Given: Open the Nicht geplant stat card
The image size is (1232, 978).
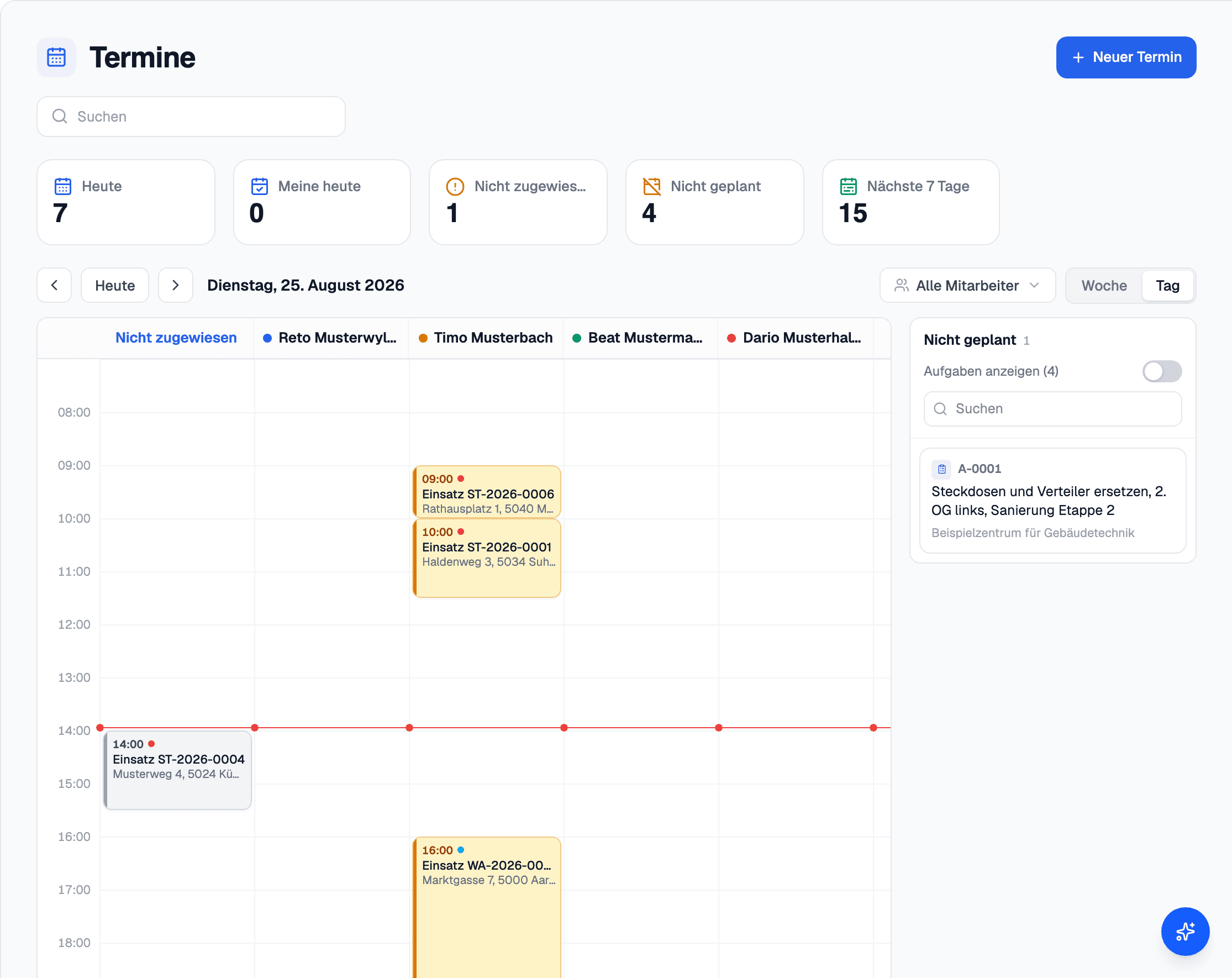Looking at the screenshot, I should 715,202.
